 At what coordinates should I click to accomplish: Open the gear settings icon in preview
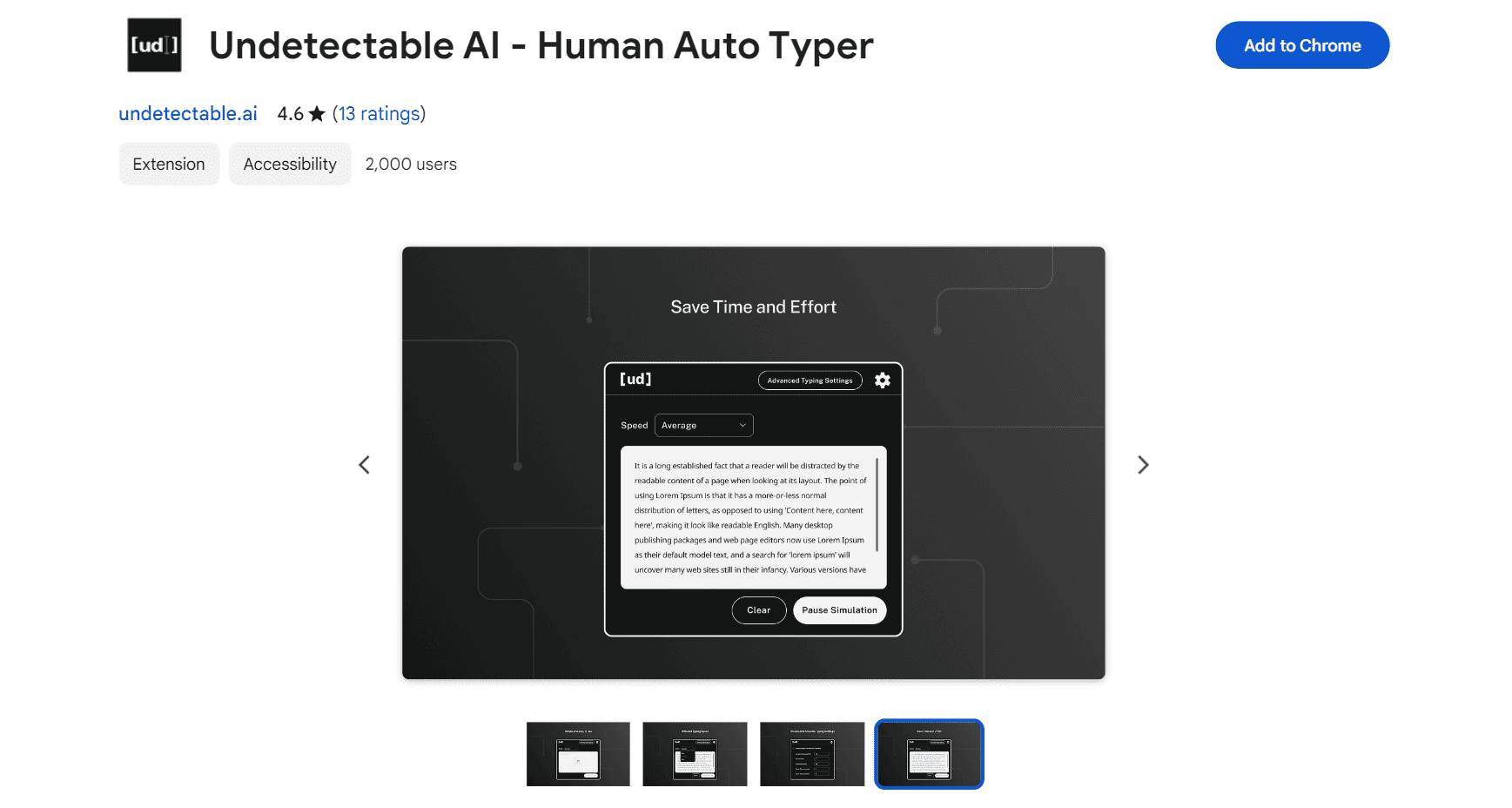click(x=882, y=380)
